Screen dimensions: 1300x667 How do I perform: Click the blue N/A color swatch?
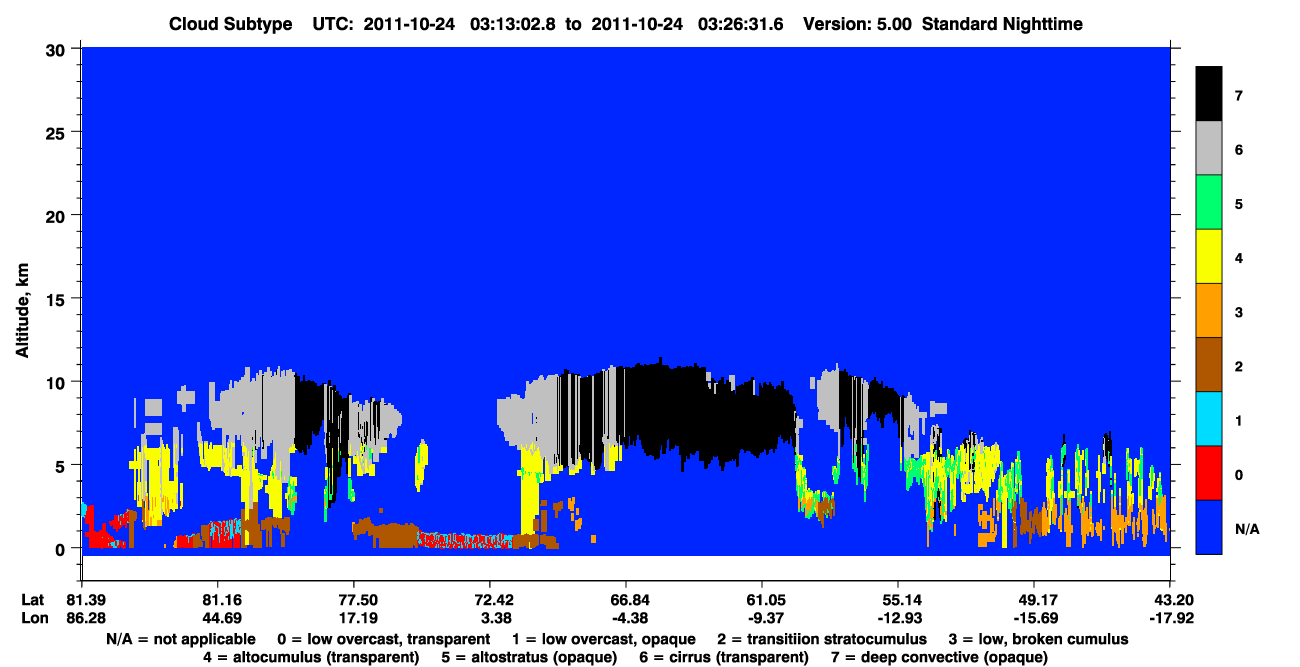[x=1209, y=526]
